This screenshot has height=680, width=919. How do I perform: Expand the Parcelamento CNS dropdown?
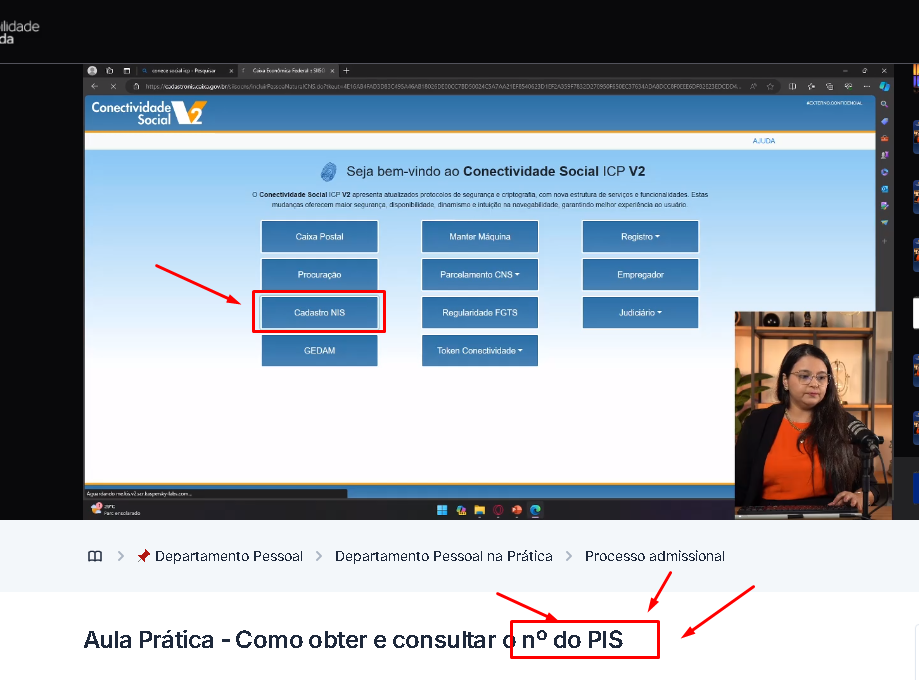[x=479, y=274]
